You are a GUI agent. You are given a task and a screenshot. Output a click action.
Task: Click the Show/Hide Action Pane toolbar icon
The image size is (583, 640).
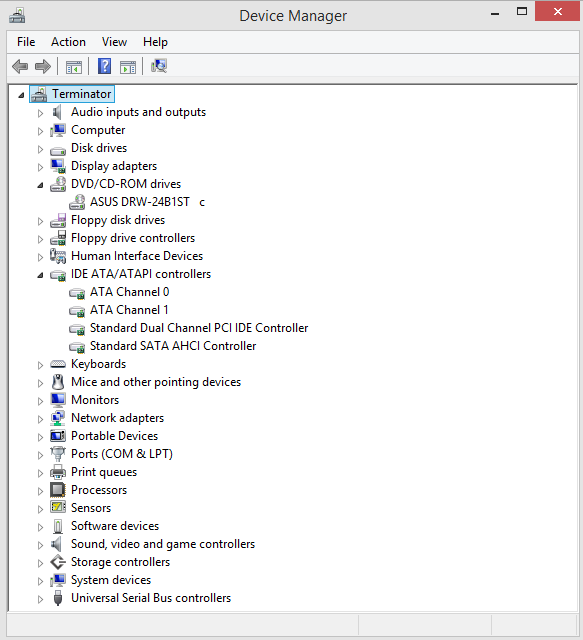[x=128, y=67]
